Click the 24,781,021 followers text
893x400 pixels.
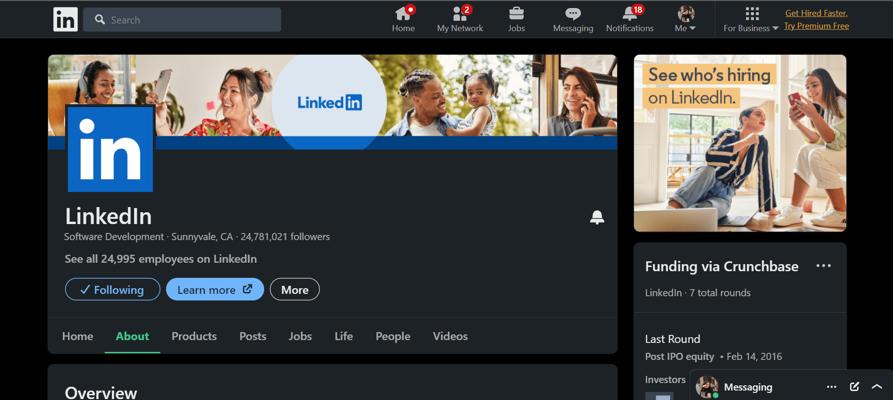[x=285, y=236]
